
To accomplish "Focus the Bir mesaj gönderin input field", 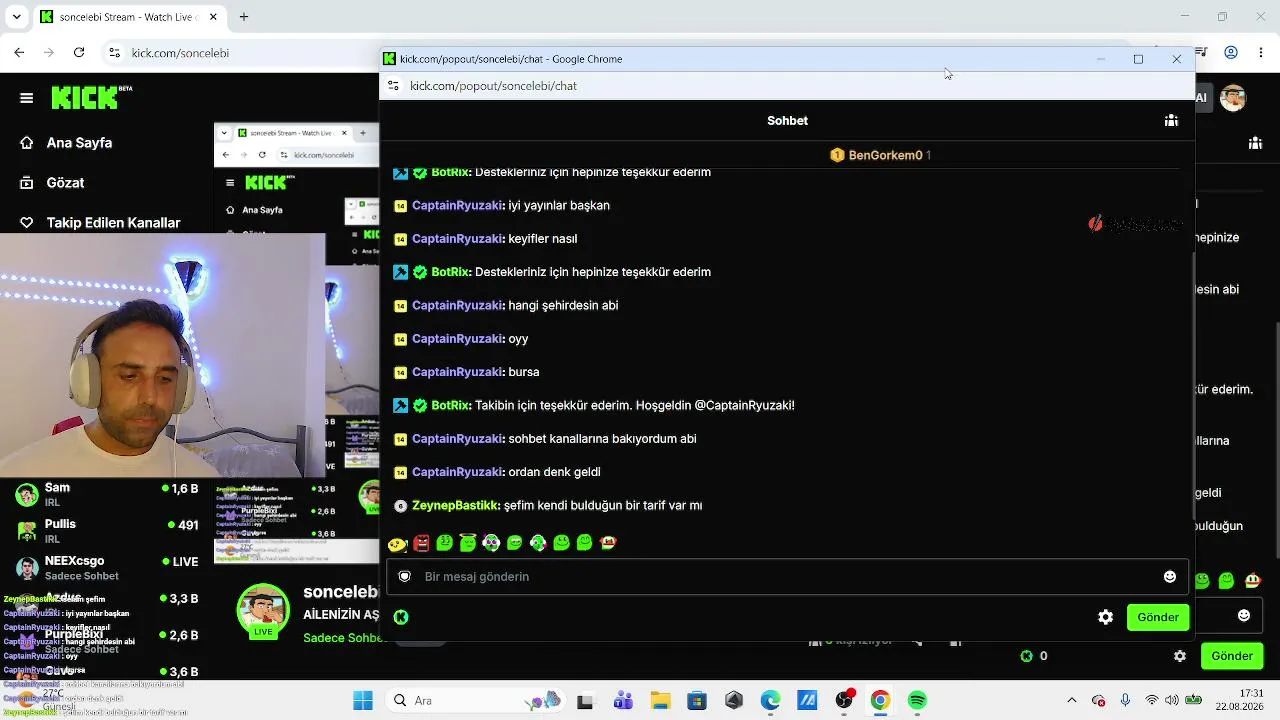I will click(x=787, y=576).
